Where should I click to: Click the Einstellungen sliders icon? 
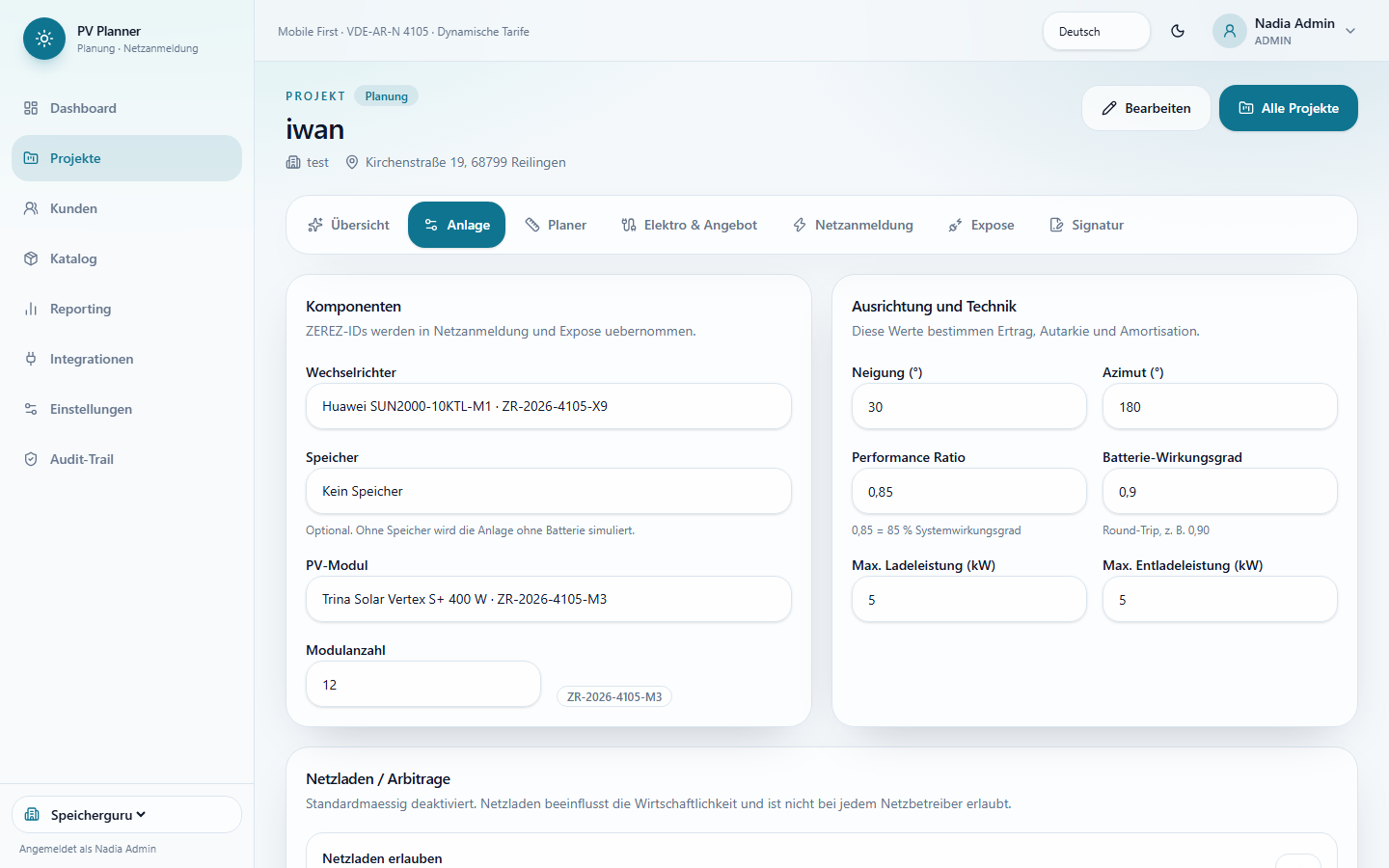[31, 409]
